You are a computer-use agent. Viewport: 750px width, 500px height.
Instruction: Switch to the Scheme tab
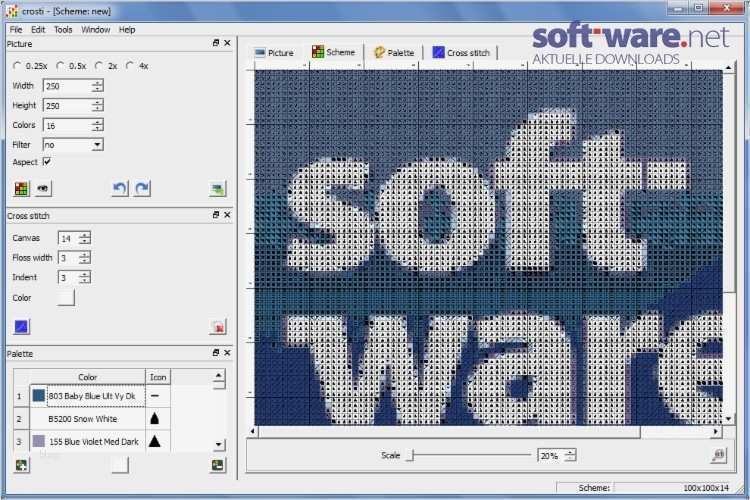click(x=334, y=52)
